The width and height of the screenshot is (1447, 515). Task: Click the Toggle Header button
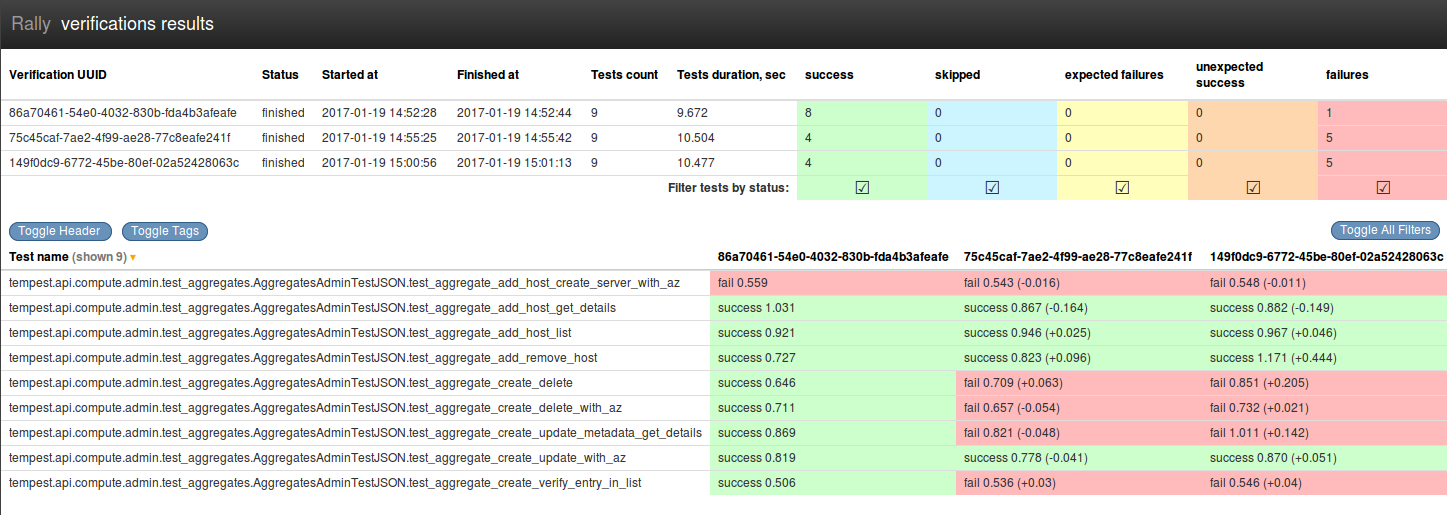(x=60, y=231)
